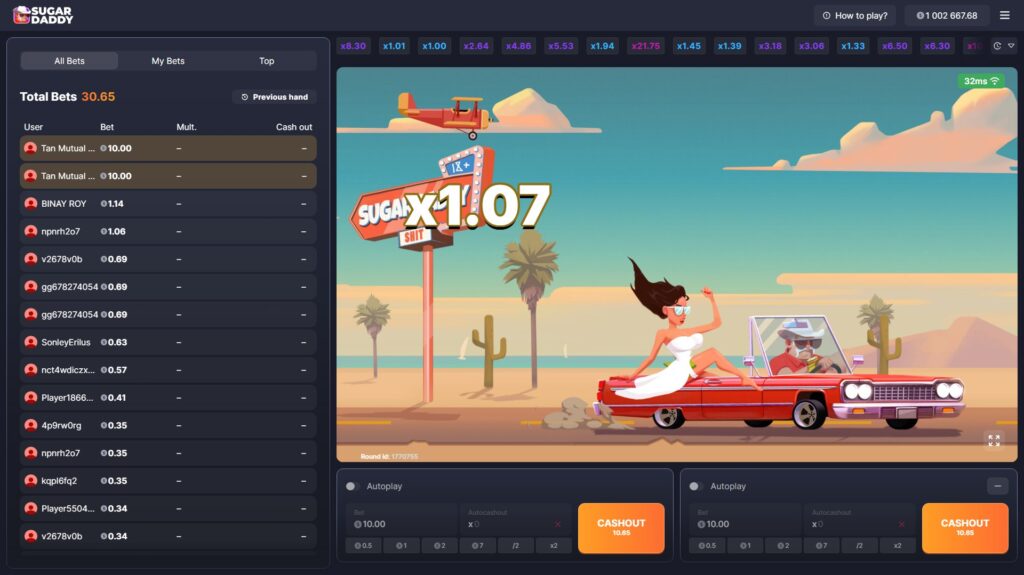Click BINAY ROY's user avatar
1024x575 pixels.
tap(30, 204)
